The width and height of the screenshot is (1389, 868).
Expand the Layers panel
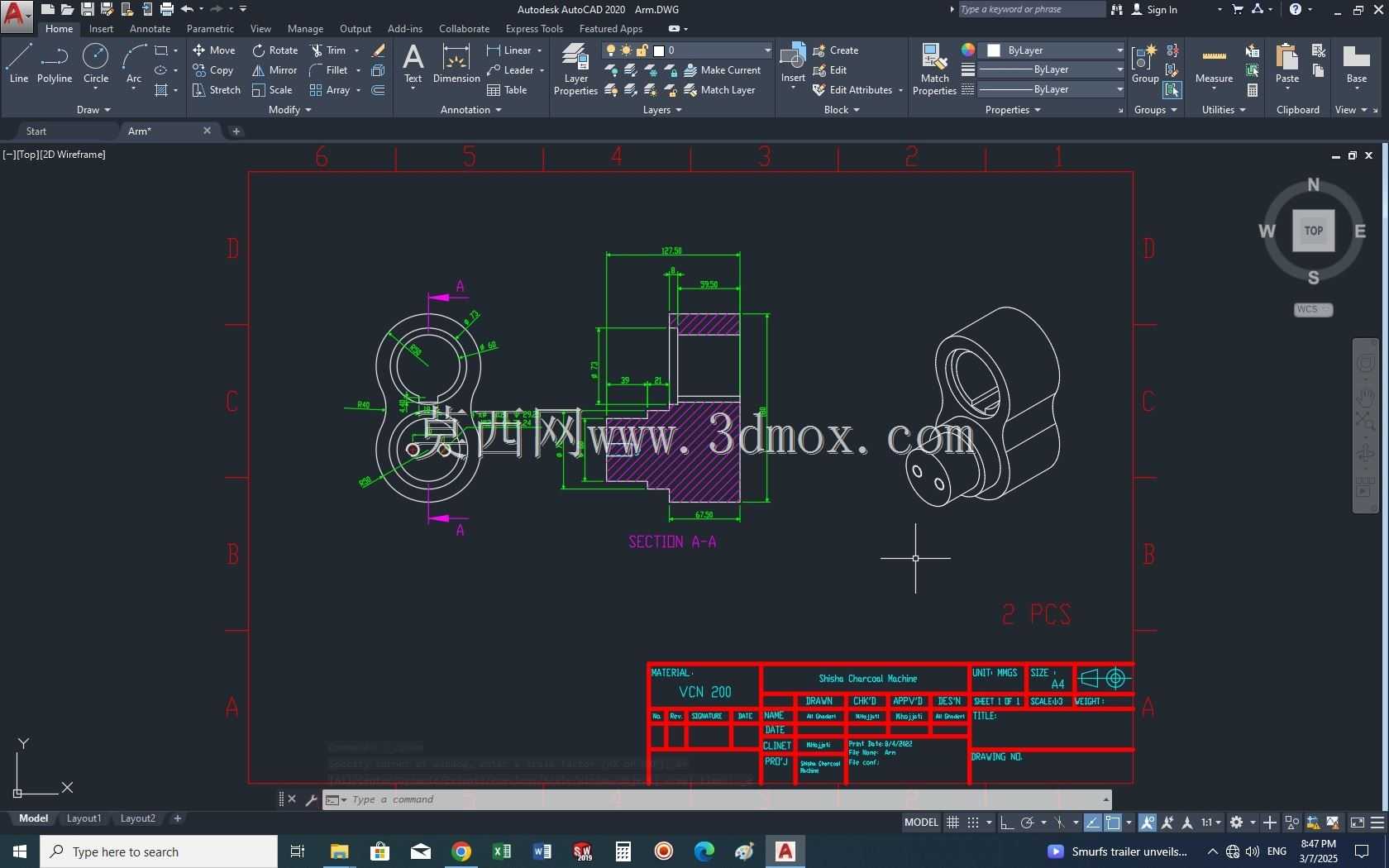[x=662, y=110]
